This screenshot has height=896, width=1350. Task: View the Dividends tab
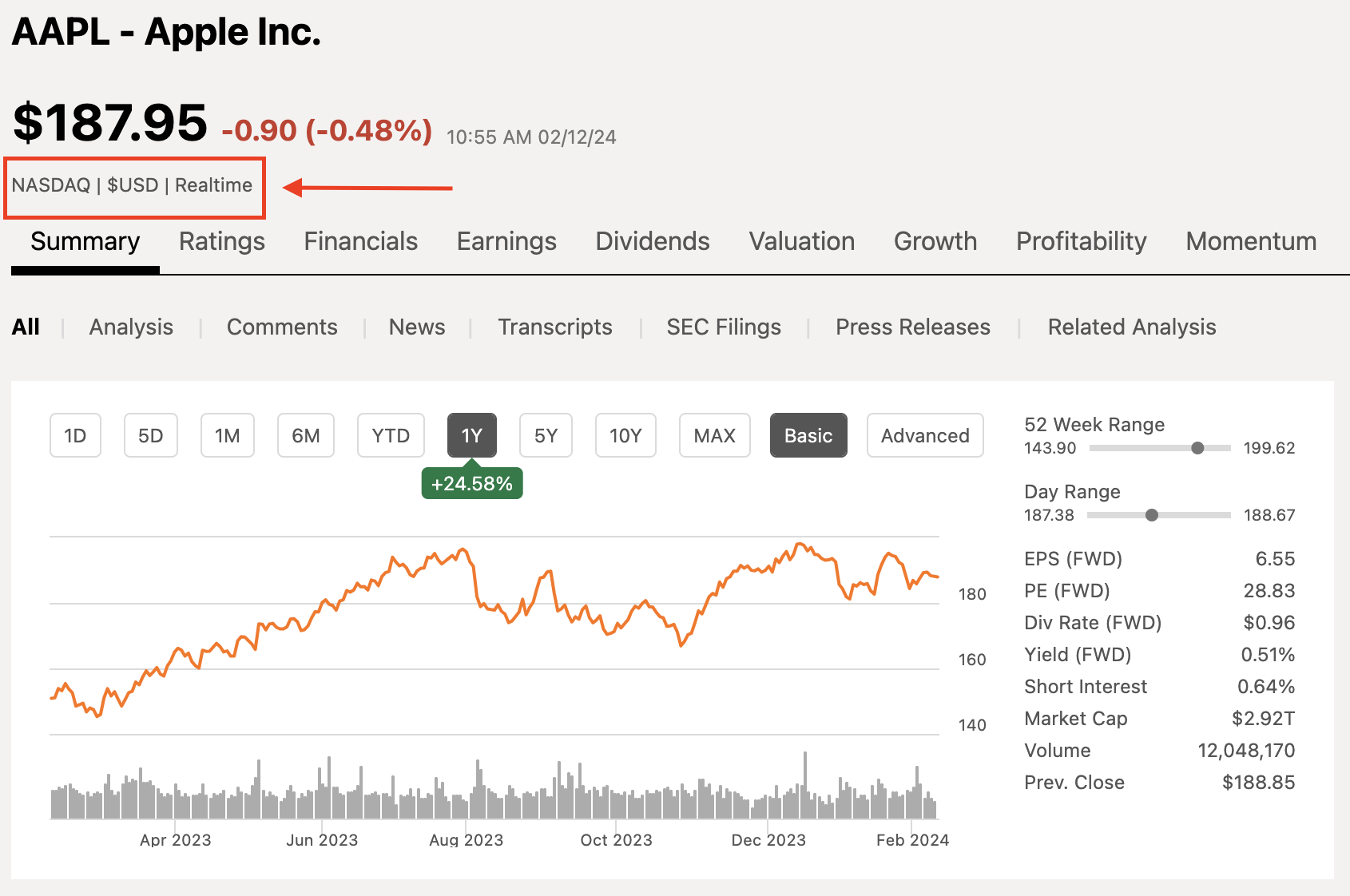[x=652, y=241]
